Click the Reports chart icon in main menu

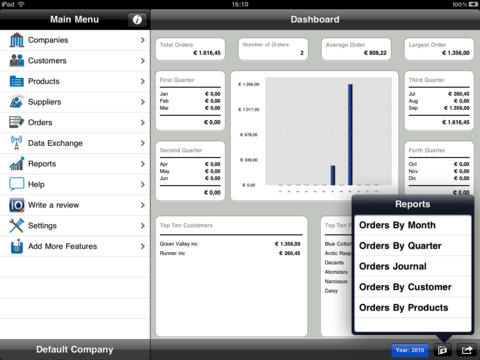(x=17, y=164)
